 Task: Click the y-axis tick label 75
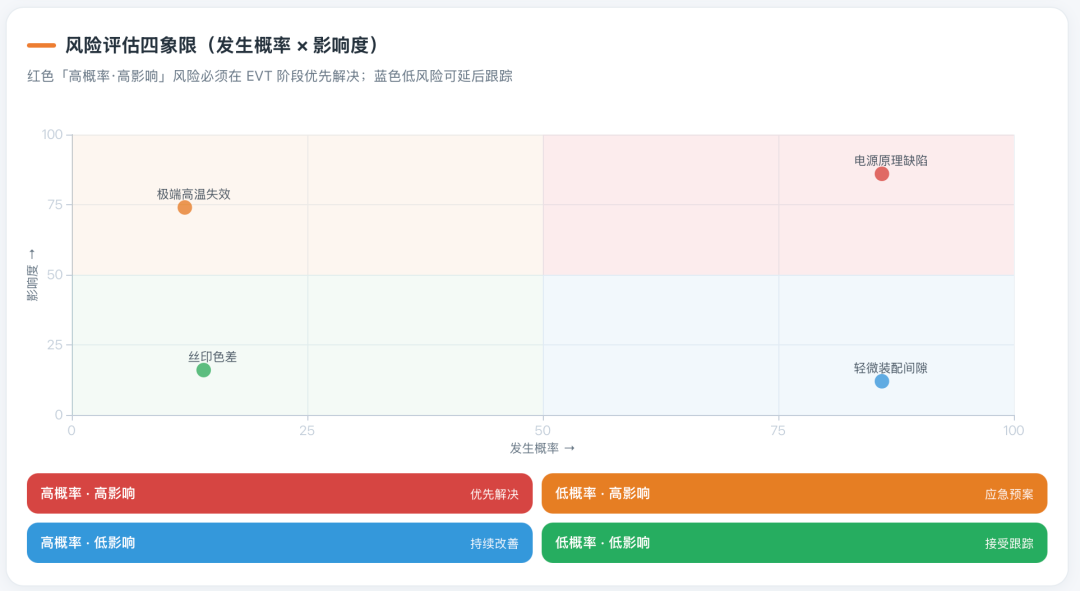pyautogui.click(x=55, y=205)
